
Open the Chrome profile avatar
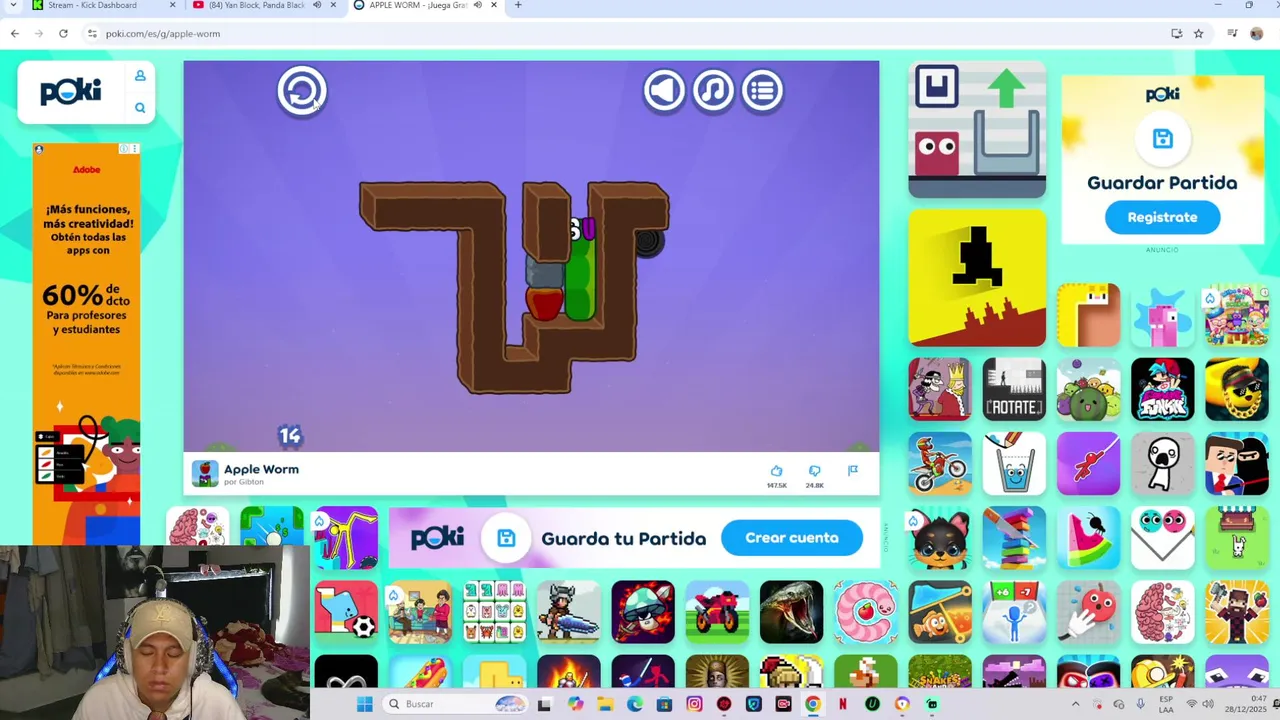click(1257, 33)
